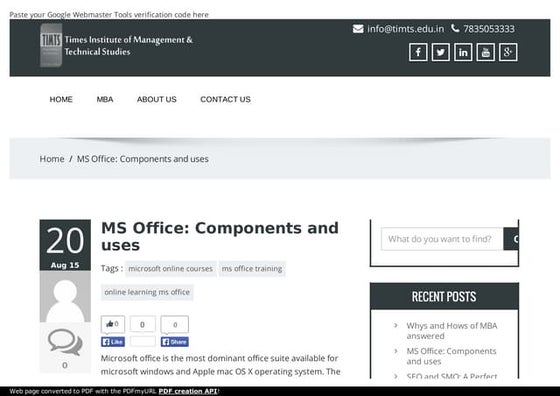The height and width of the screenshot is (396, 560).
Task: Select the online learning ms office tag
Action: (147, 292)
